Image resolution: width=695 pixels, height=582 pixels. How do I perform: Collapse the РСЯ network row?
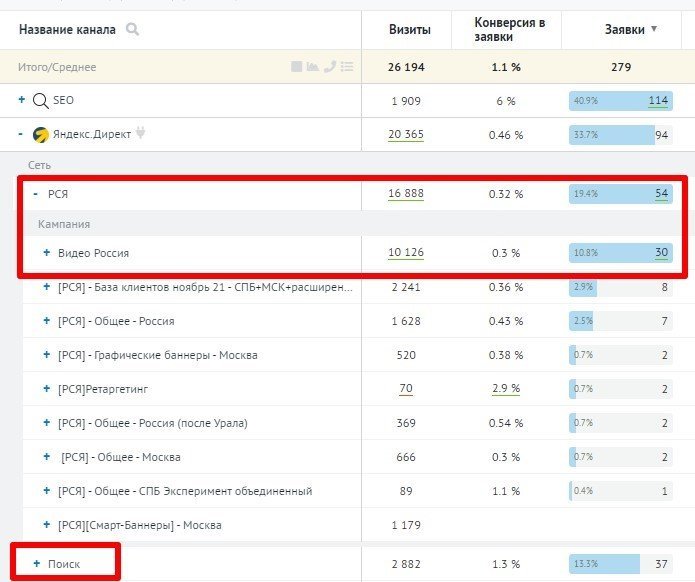coord(36,194)
